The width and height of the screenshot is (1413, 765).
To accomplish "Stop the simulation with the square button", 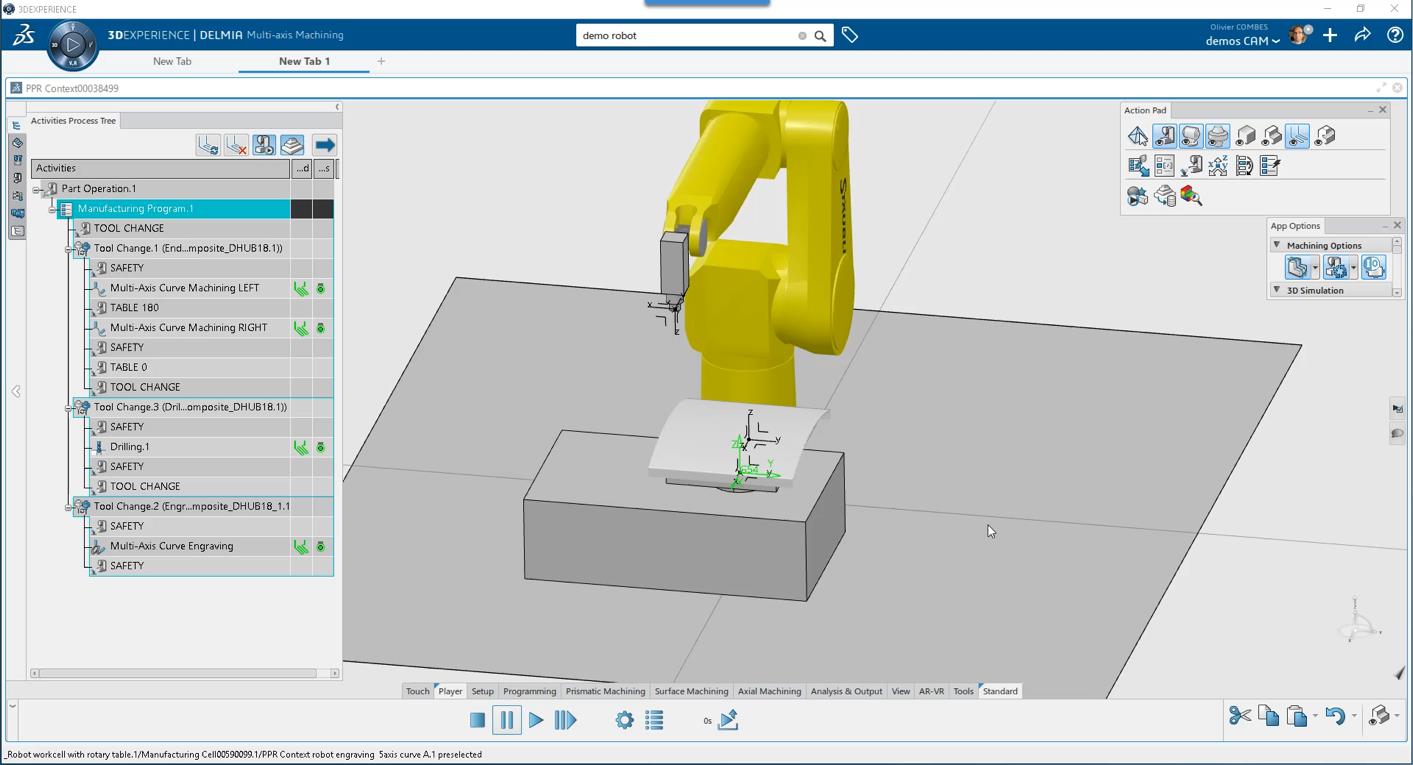I will [478, 720].
